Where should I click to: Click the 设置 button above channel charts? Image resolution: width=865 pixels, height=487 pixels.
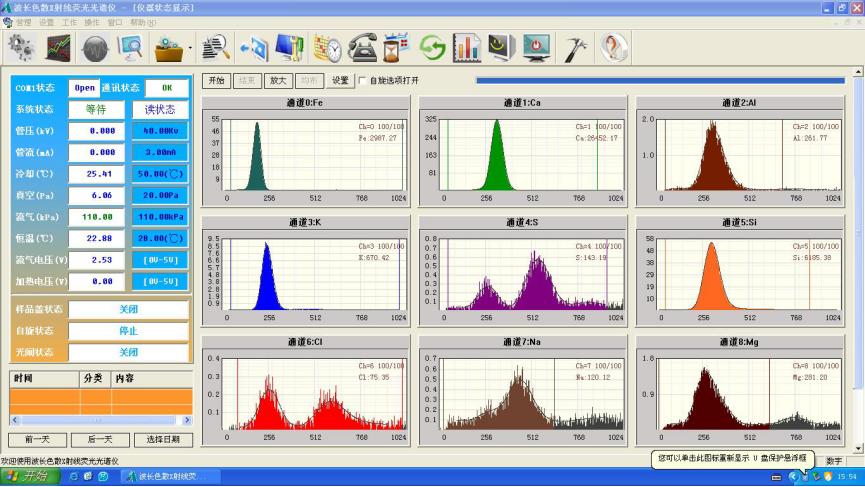pyautogui.click(x=340, y=81)
